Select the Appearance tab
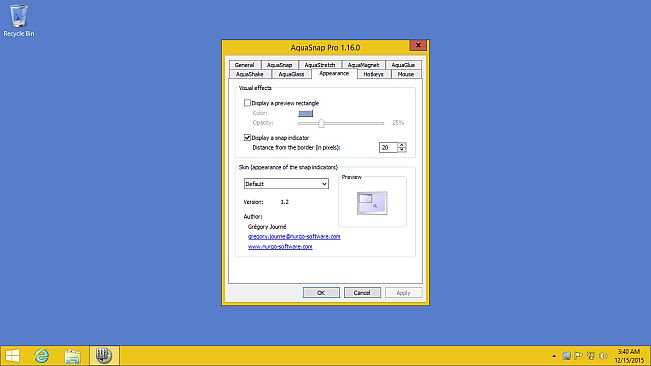The image size is (651, 366). pyautogui.click(x=334, y=73)
